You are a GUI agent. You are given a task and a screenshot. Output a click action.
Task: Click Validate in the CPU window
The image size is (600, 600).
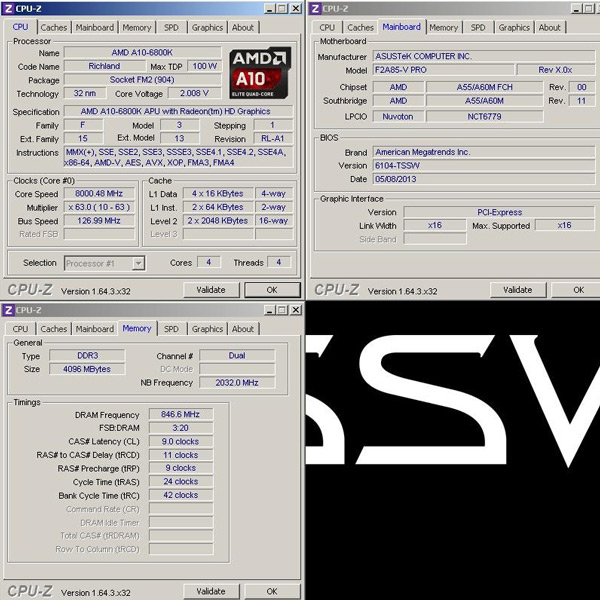211,290
